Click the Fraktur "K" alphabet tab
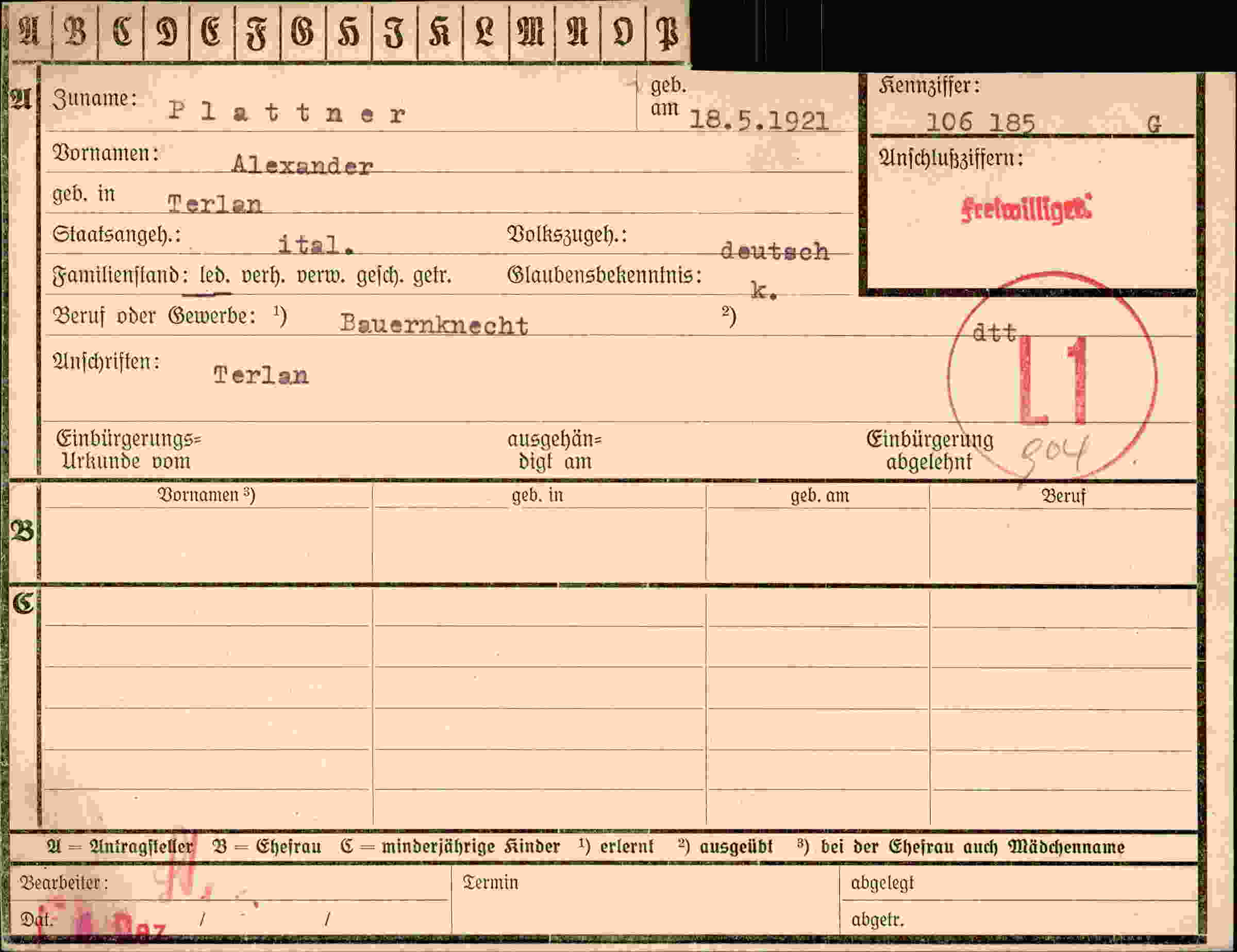This screenshot has width=1237, height=952. (440, 31)
